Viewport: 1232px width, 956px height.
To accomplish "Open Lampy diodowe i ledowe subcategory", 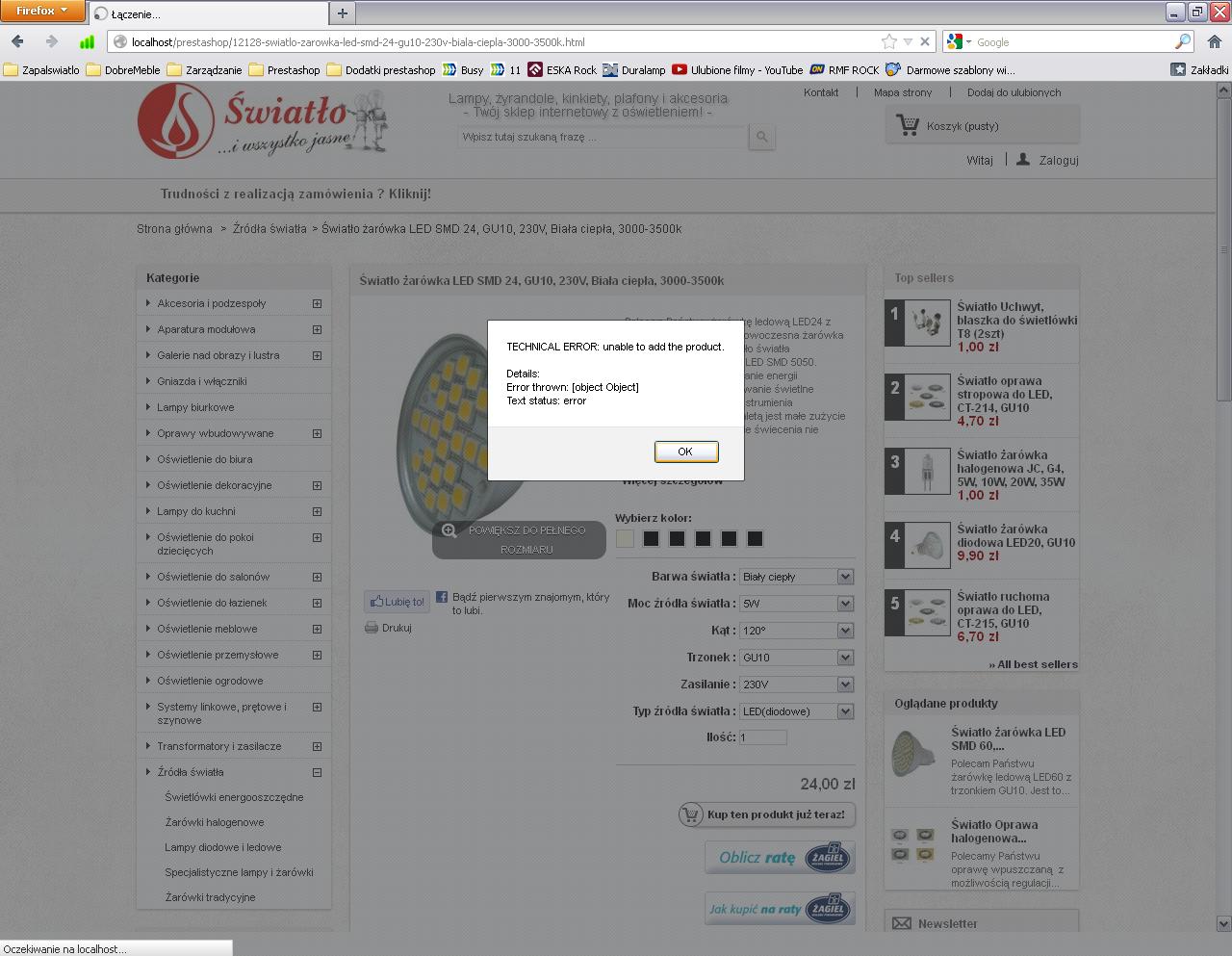I will tap(223, 847).
